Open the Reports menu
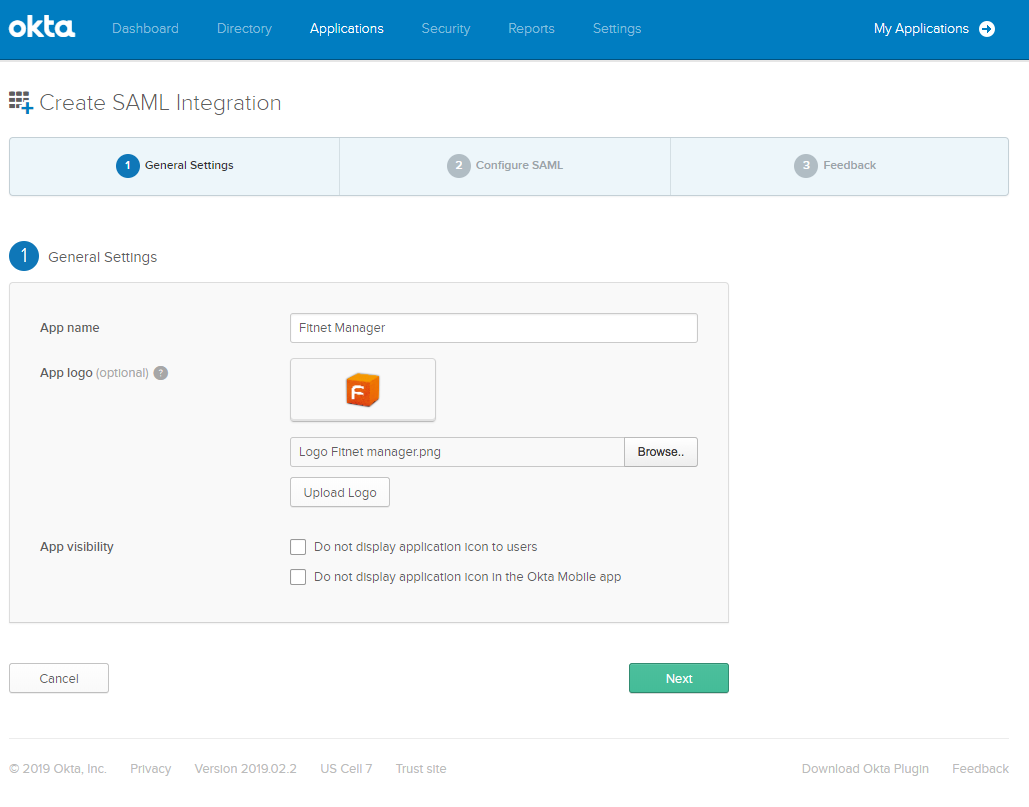This screenshot has width=1029, height=807. [x=531, y=29]
